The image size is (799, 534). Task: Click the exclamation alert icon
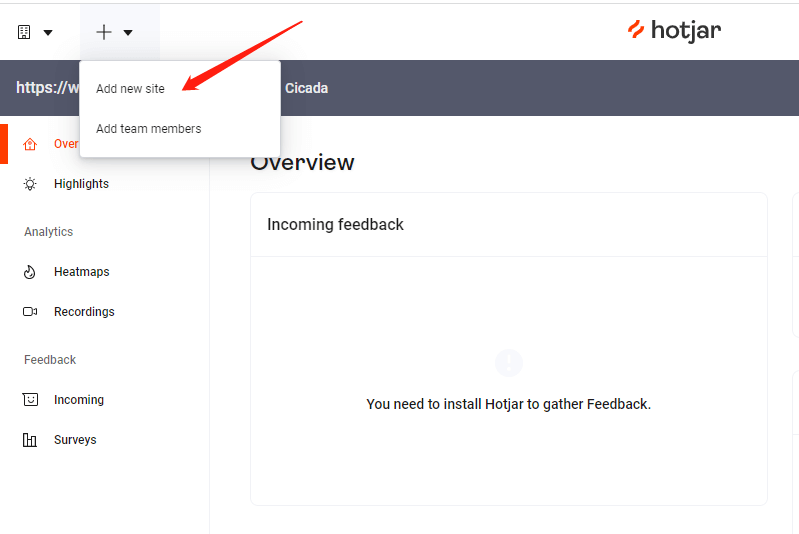(x=509, y=363)
